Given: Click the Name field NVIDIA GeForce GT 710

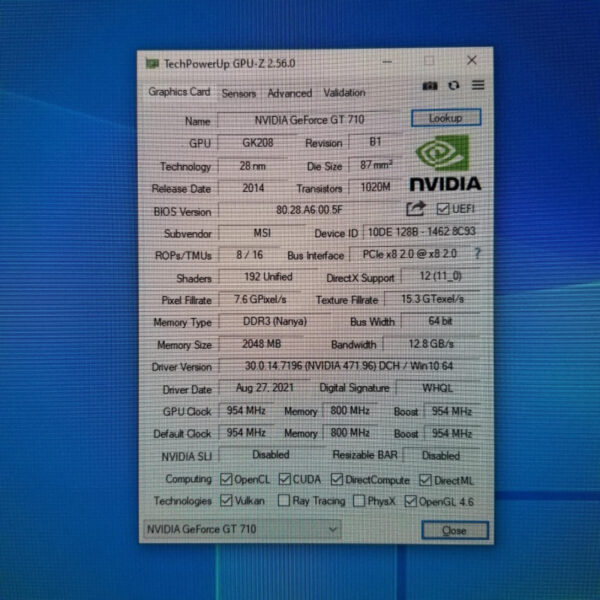Looking at the screenshot, I should 309,120.
